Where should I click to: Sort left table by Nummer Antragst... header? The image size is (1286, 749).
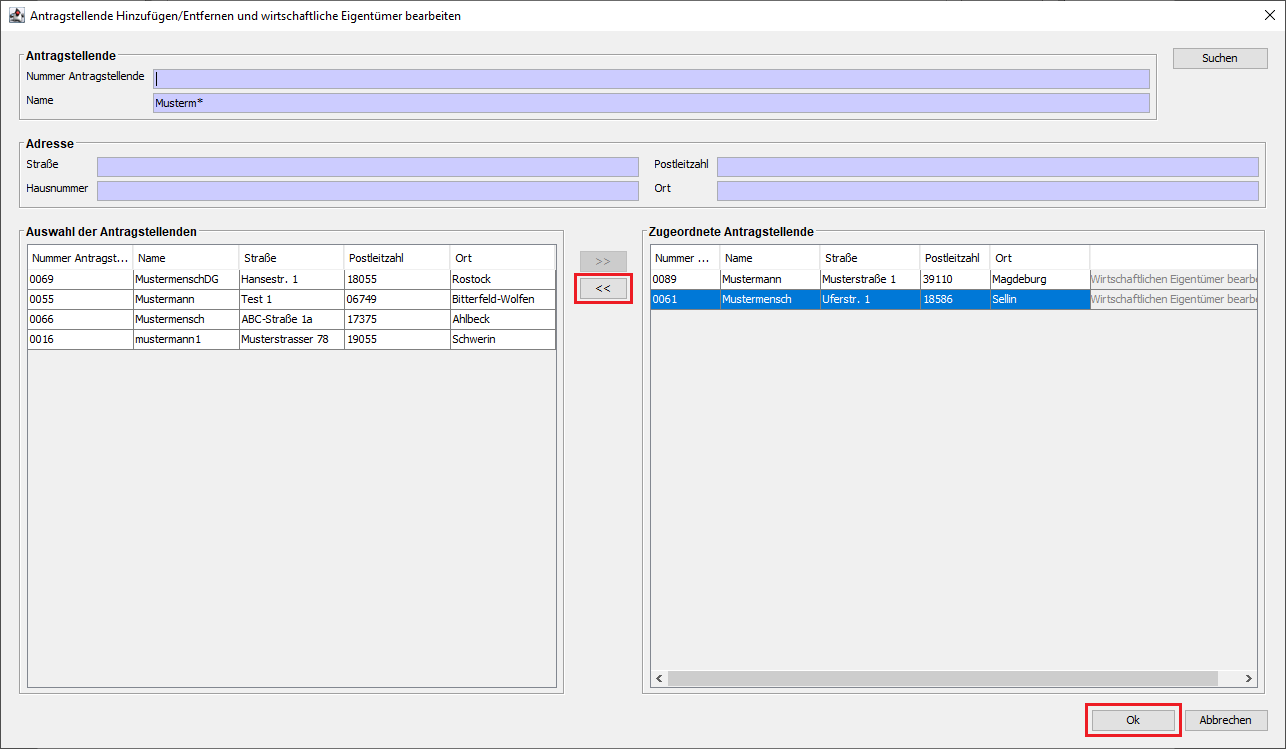click(80, 258)
